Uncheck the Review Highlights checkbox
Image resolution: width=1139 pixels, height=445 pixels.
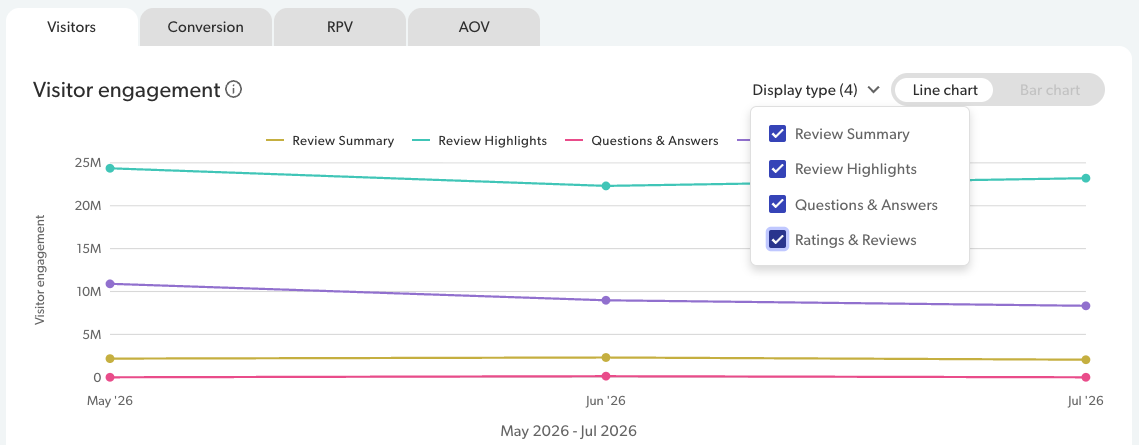[x=777, y=169]
